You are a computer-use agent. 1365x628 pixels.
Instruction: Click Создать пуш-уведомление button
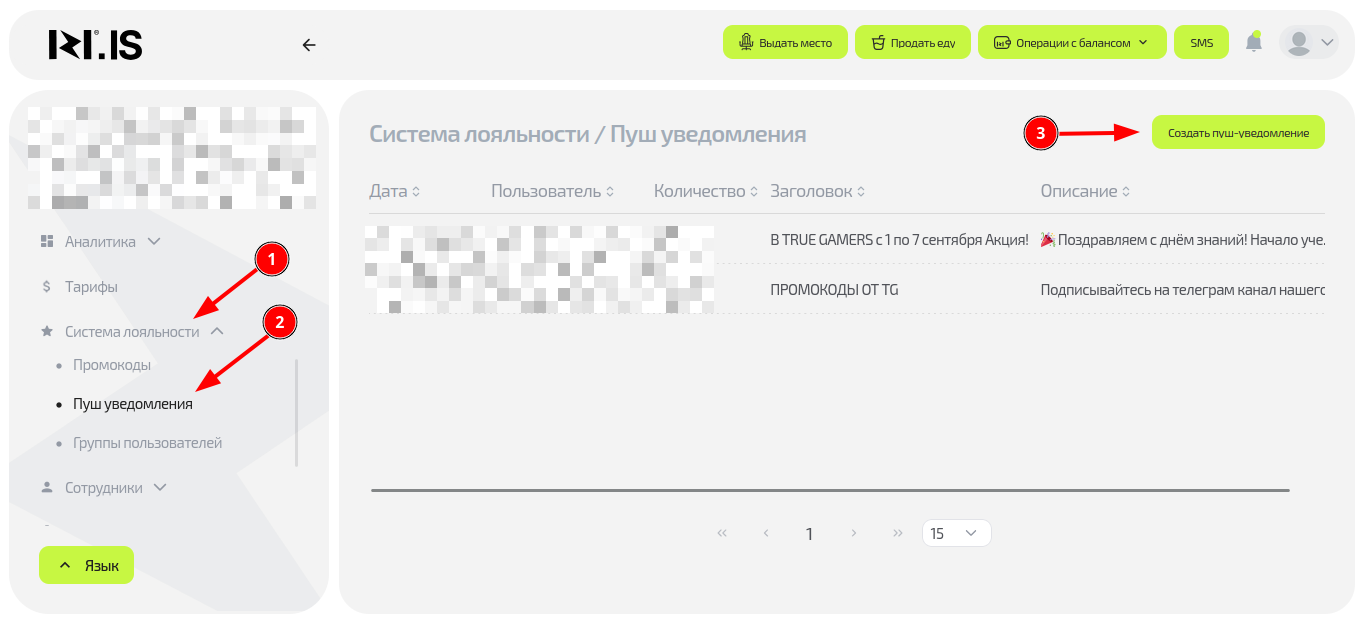[x=1237, y=132]
